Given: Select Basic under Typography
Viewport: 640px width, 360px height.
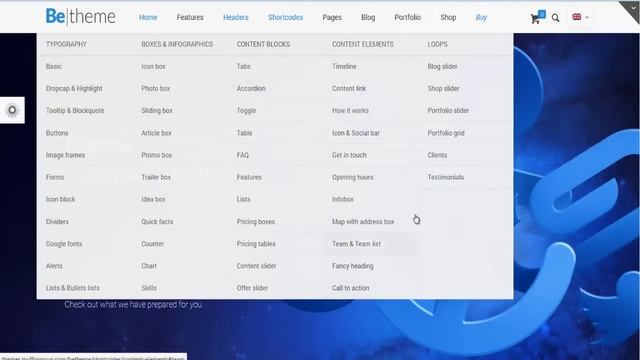Looking at the screenshot, I should (x=54, y=67).
